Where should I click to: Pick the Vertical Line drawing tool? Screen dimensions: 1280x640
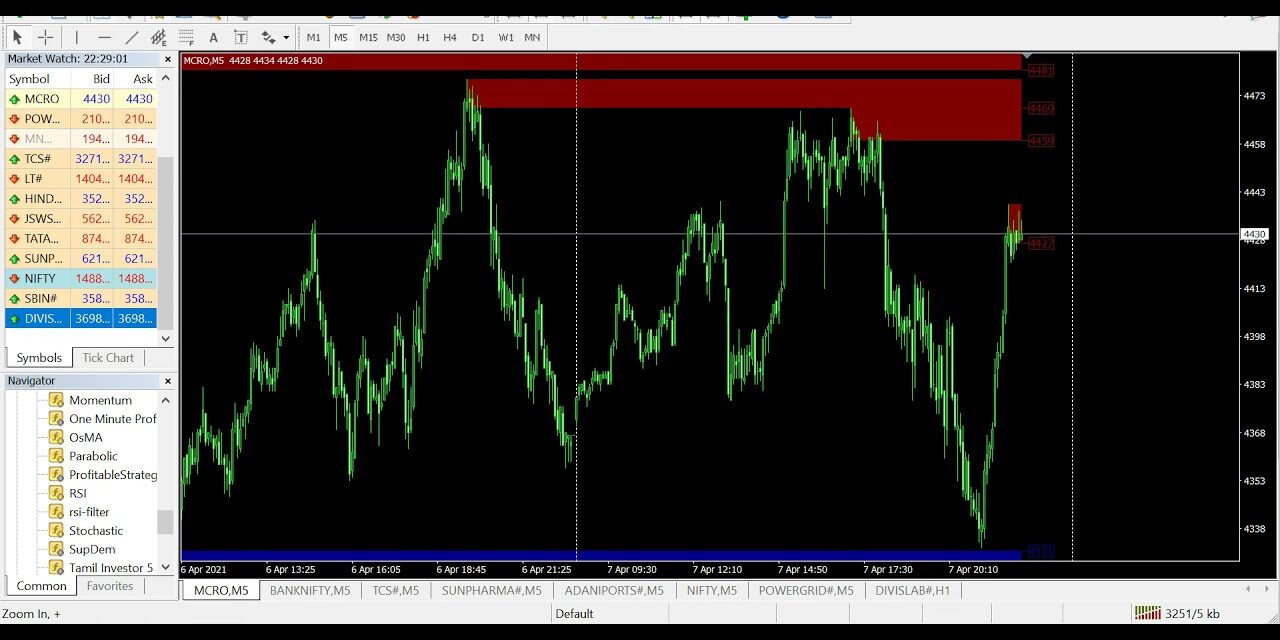click(76, 38)
